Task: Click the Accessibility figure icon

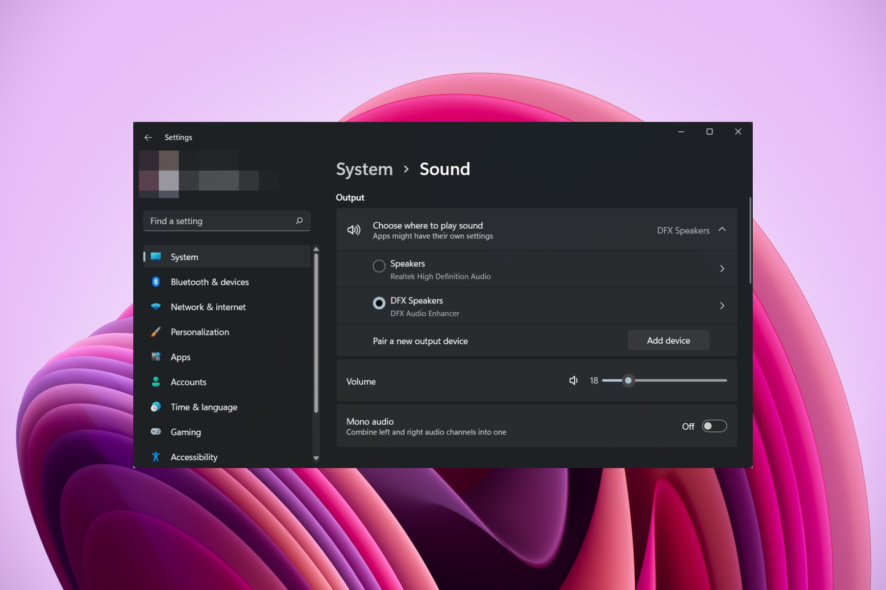Action: pos(156,457)
